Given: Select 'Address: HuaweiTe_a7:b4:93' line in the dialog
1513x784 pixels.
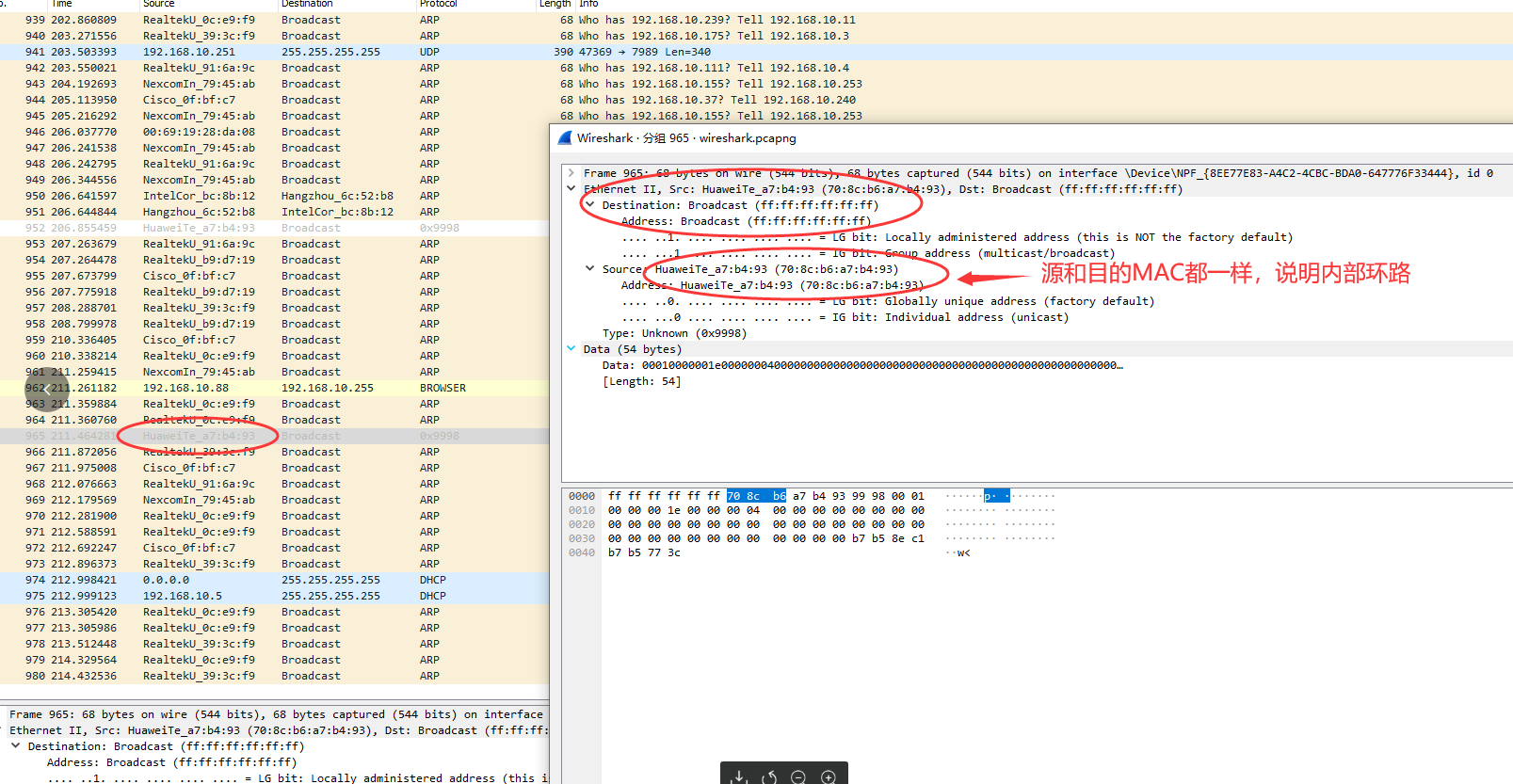Looking at the screenshot, I should click(x=772, y=285).
